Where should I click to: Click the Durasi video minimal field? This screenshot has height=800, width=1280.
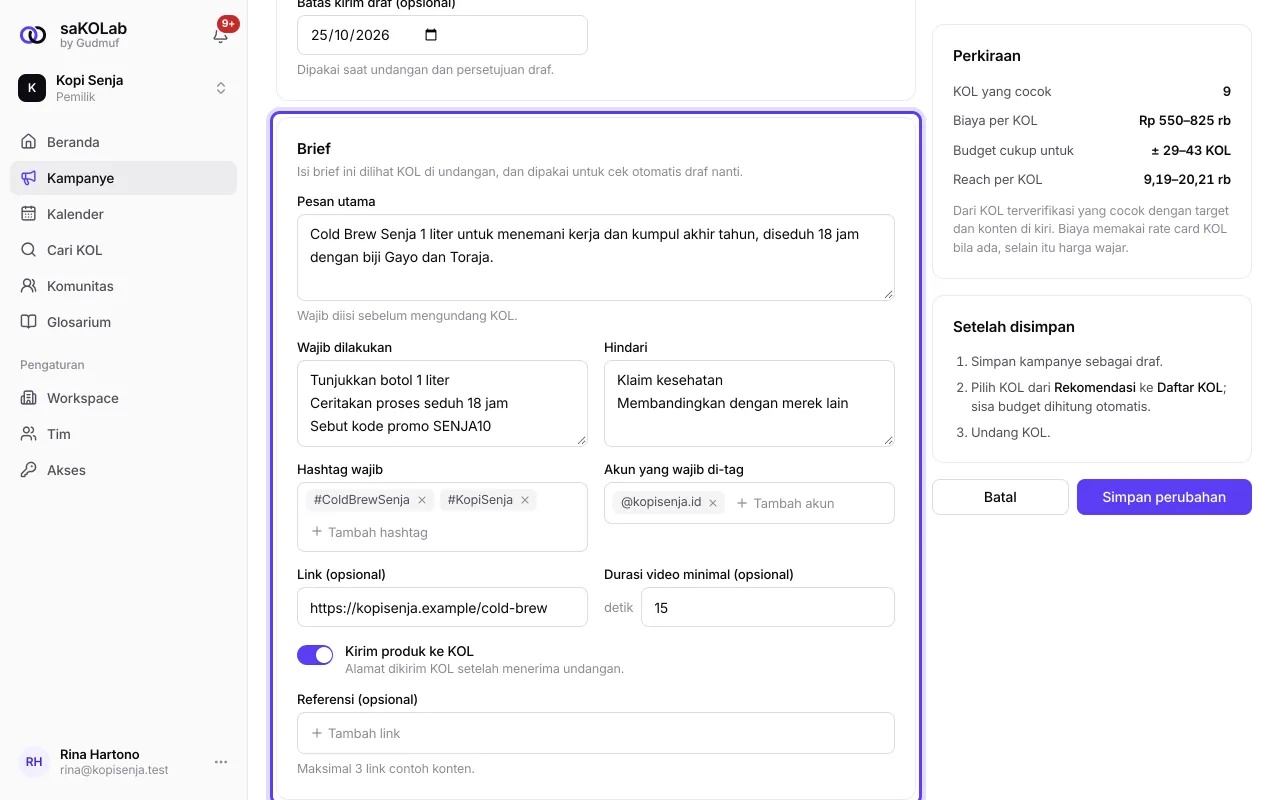coord(768,607)
